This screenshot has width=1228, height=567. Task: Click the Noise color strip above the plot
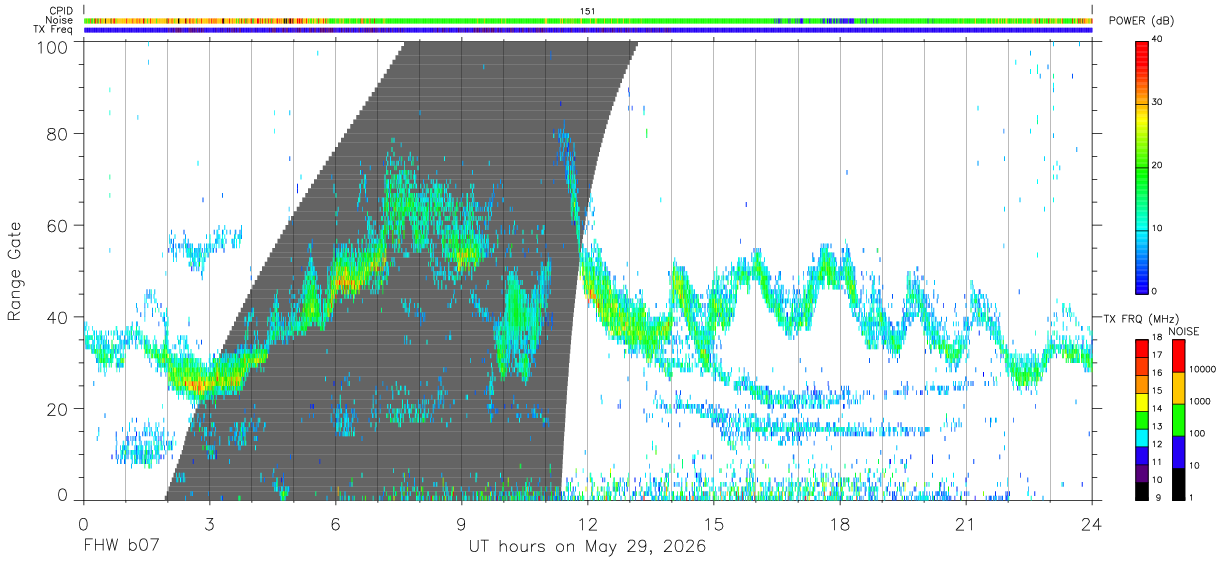[x=588, y=20]
